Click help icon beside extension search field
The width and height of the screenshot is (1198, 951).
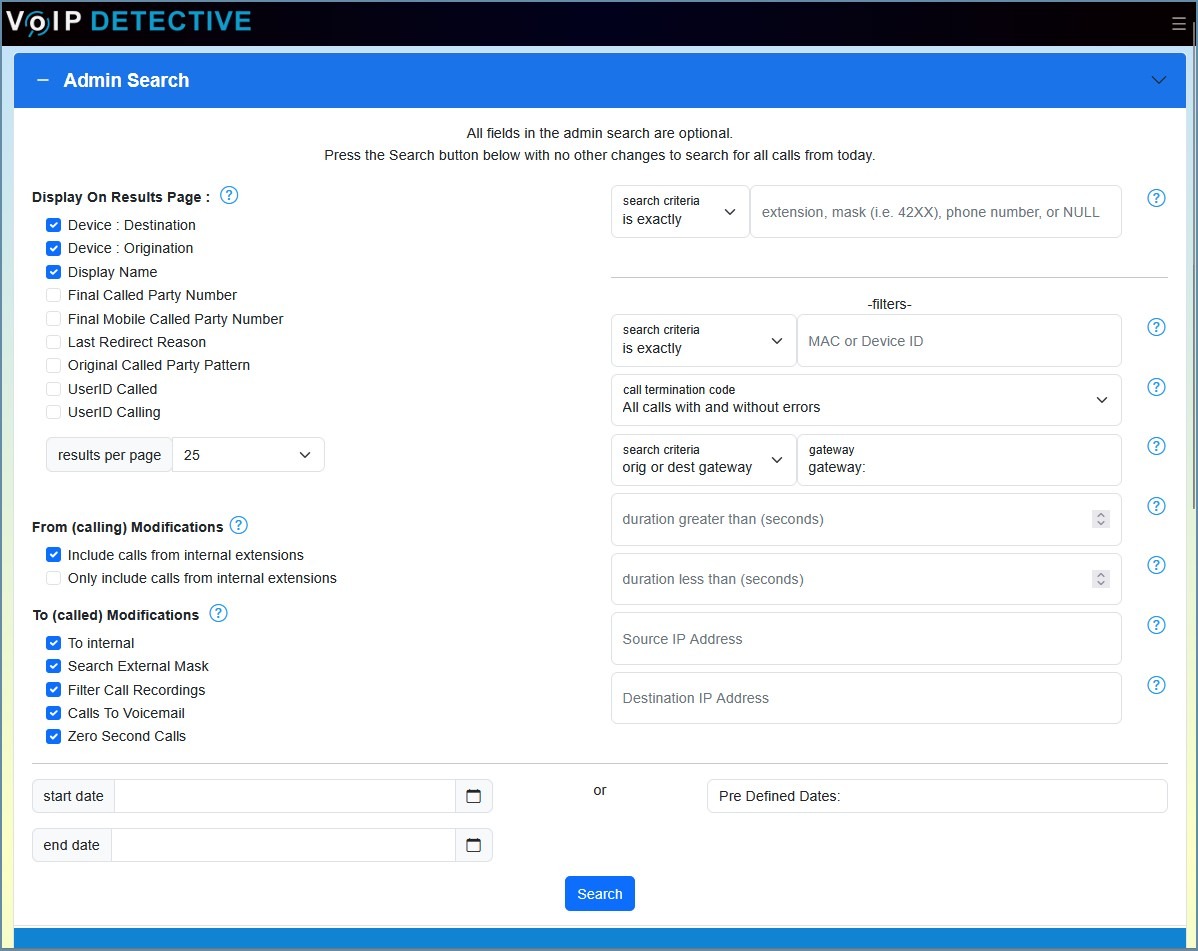pos(1156,198)
